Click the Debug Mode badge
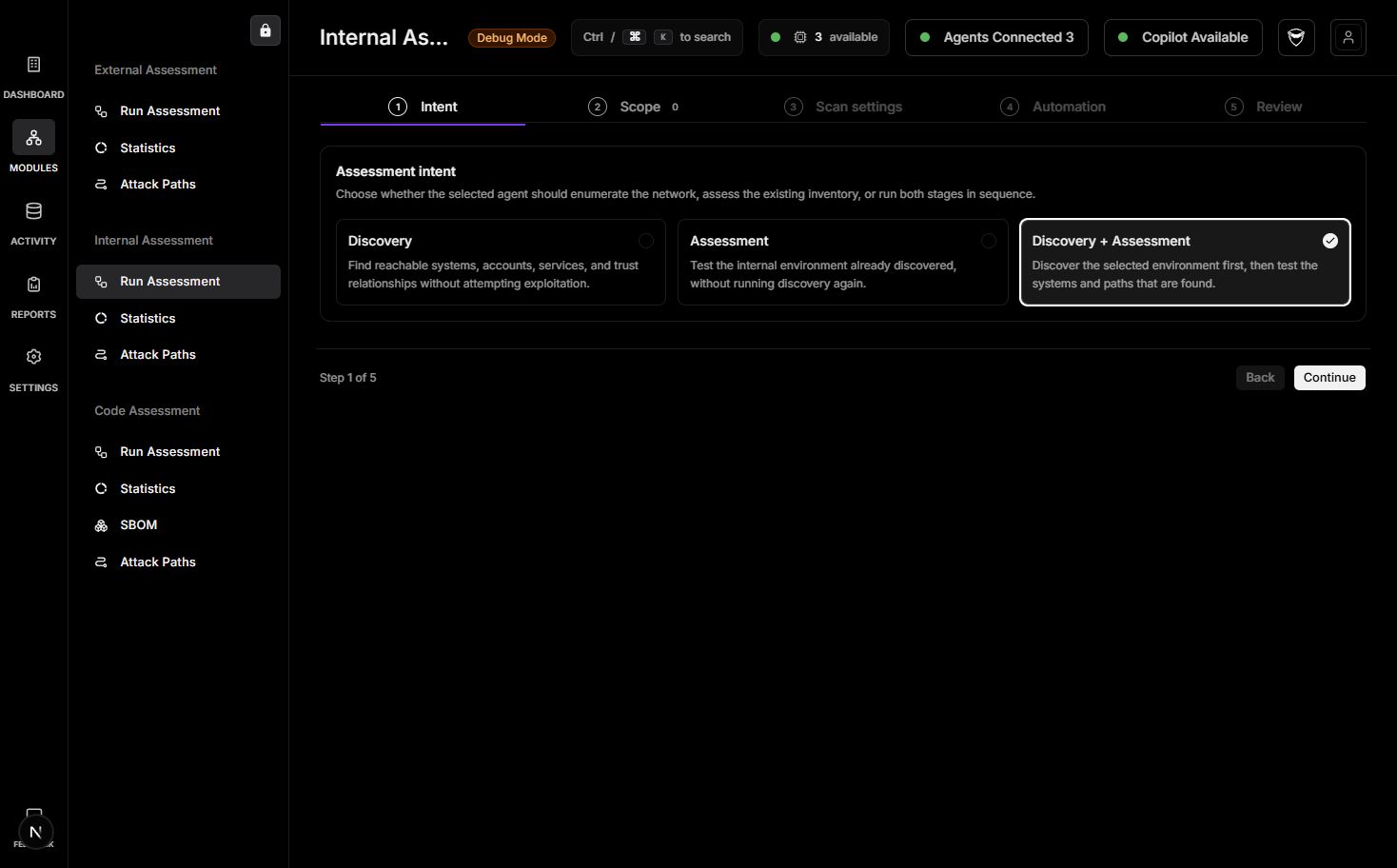This screenshot has height=868, width=1397. point(512,38)
